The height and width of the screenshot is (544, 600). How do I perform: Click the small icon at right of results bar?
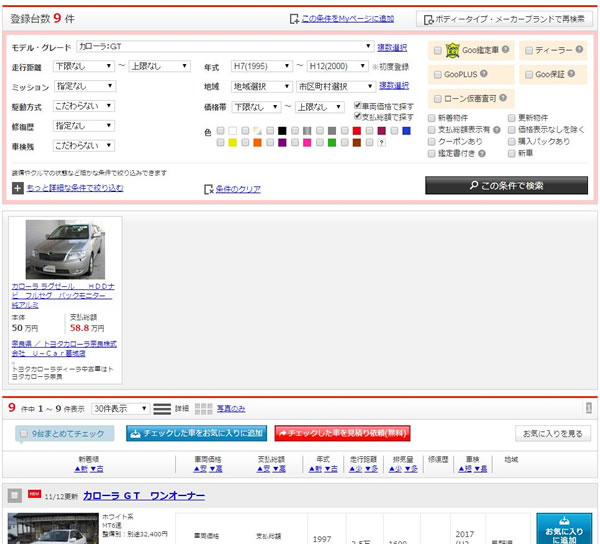point(589,408)
